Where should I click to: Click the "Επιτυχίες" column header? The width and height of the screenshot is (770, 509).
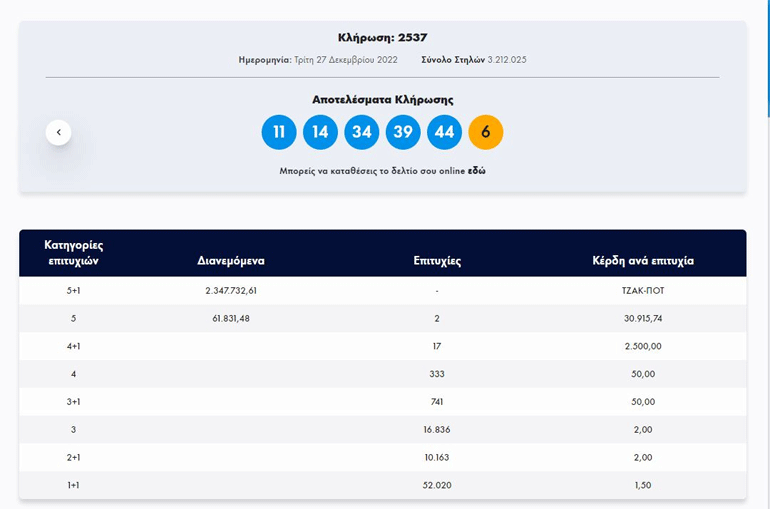pos(437,261)
